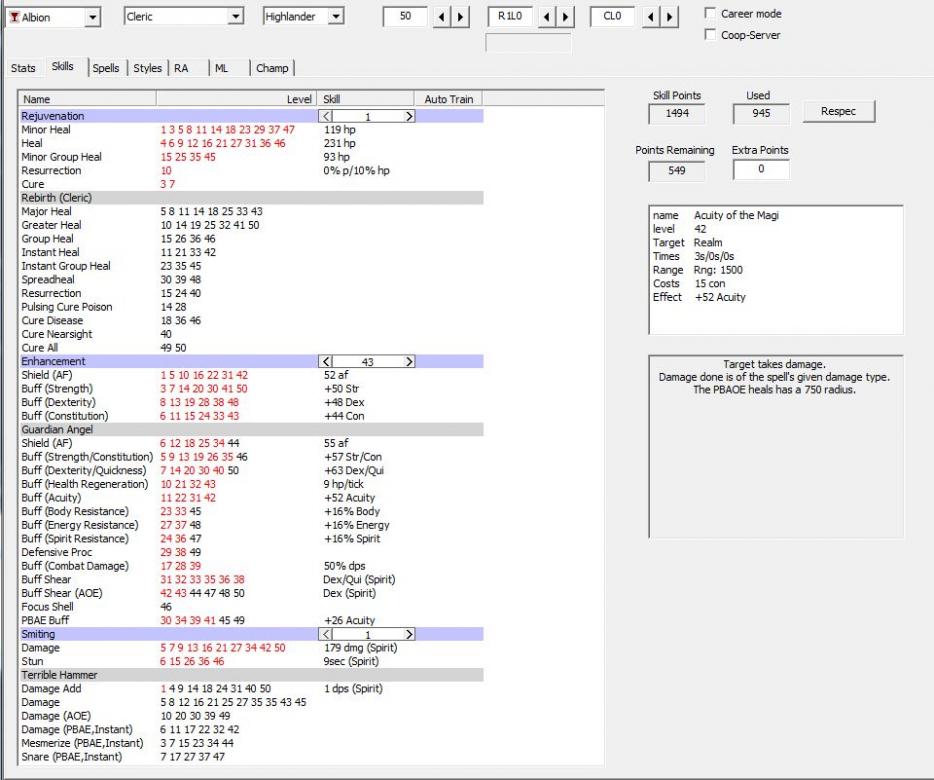Select the Cure Nearsight row
This screenshot has height=780, width=934.
click(x=251, y=334)
